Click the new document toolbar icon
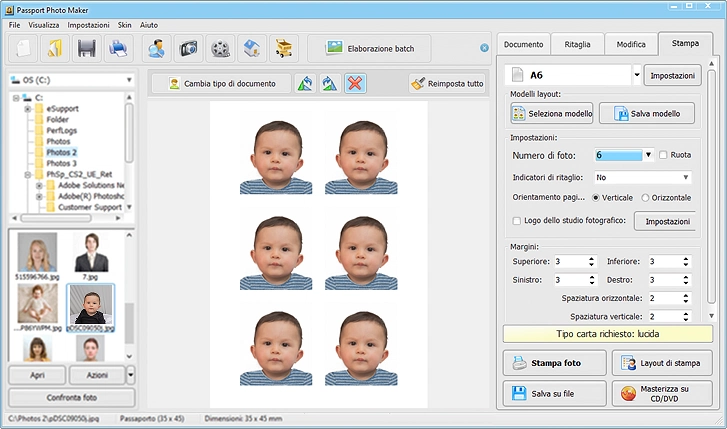 24,48
